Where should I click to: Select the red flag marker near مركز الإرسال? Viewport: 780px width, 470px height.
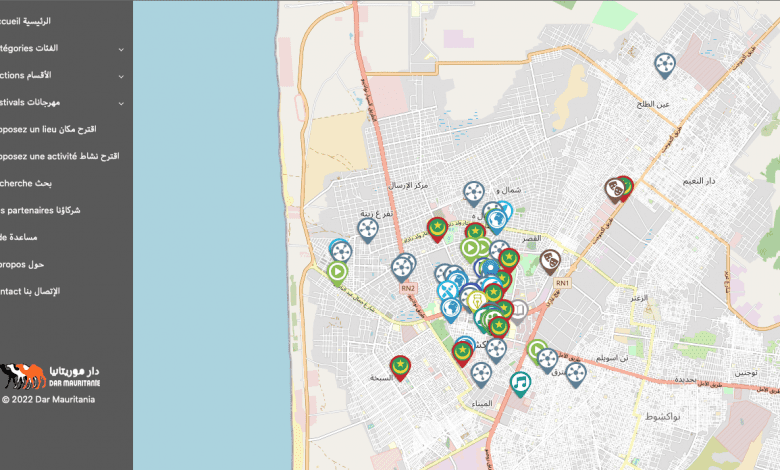click(437, 229)
